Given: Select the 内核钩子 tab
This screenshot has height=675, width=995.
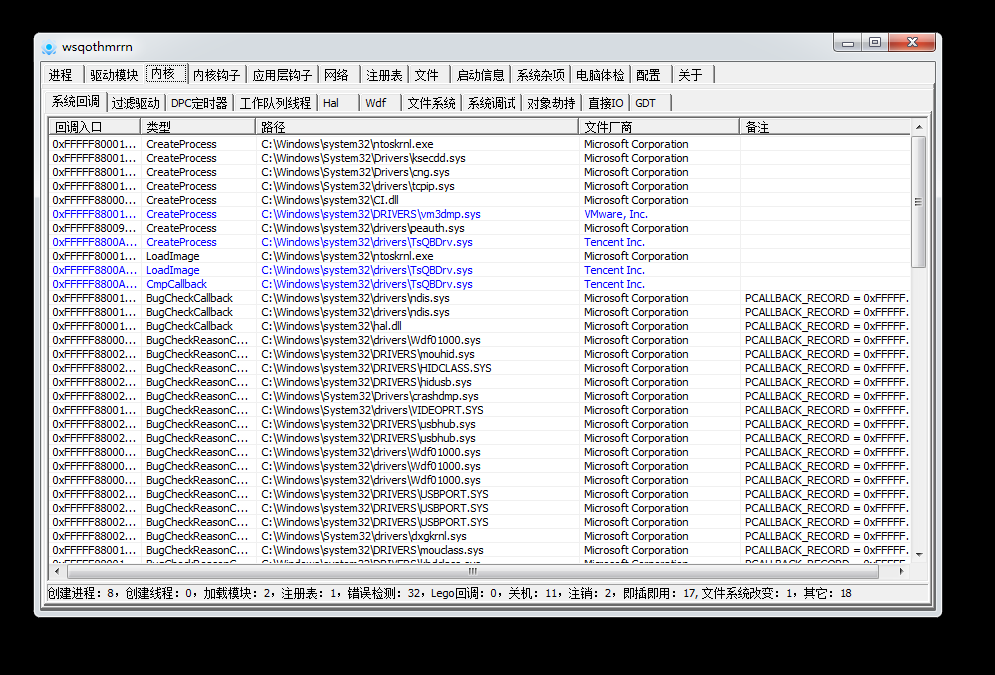Looking at the screenshot, I should pyautogui.click(x=216, y=75).
